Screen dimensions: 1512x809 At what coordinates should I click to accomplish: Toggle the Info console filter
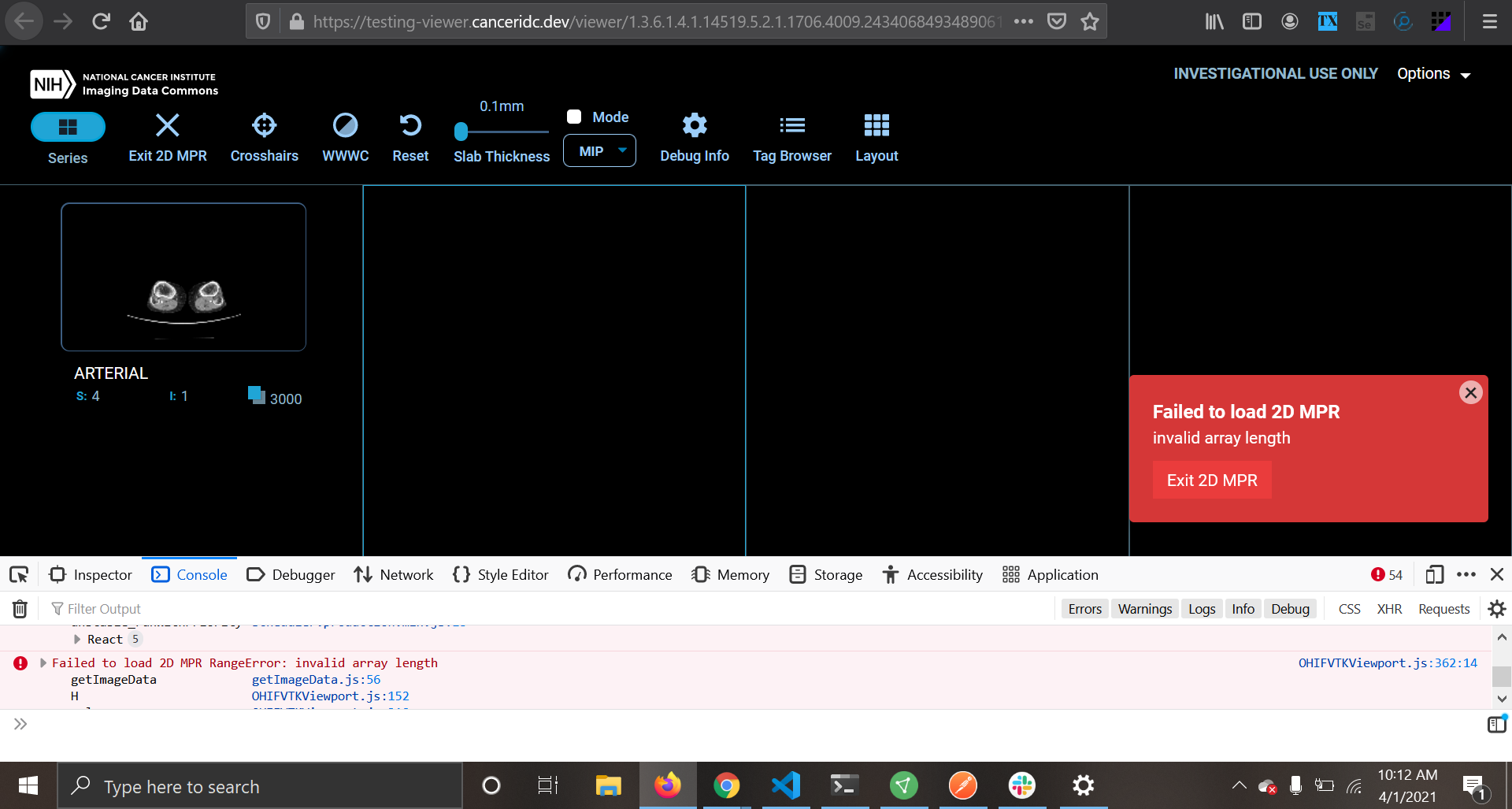pyautogui.click(x=1243, y=609)
